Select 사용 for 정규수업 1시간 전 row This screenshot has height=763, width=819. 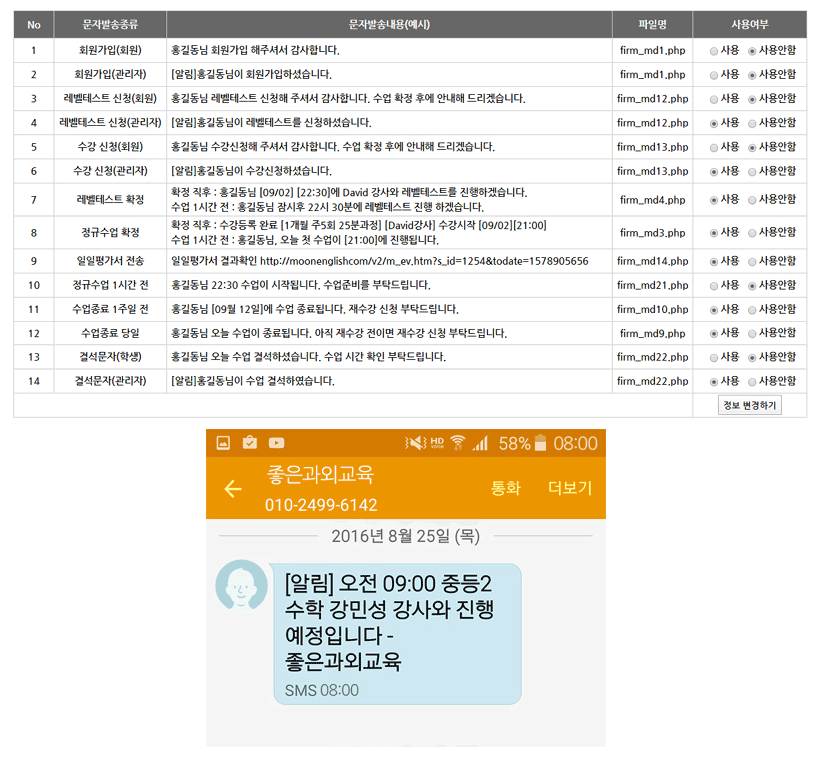click(713, 285)
